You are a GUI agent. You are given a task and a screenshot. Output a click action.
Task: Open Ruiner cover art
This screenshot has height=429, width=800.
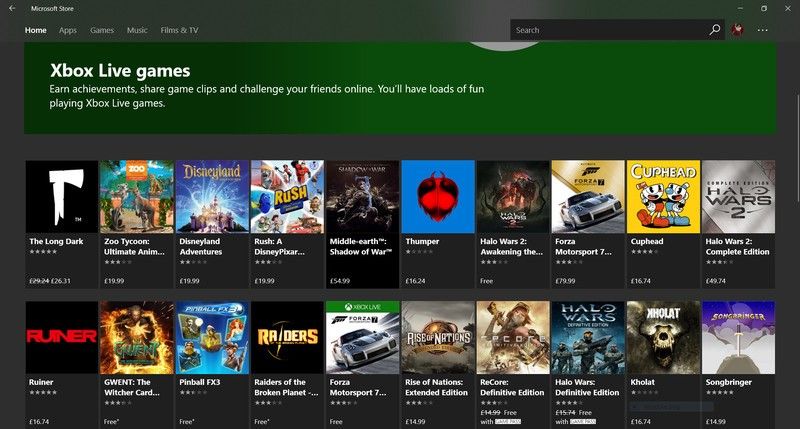(x=62, y=338)
